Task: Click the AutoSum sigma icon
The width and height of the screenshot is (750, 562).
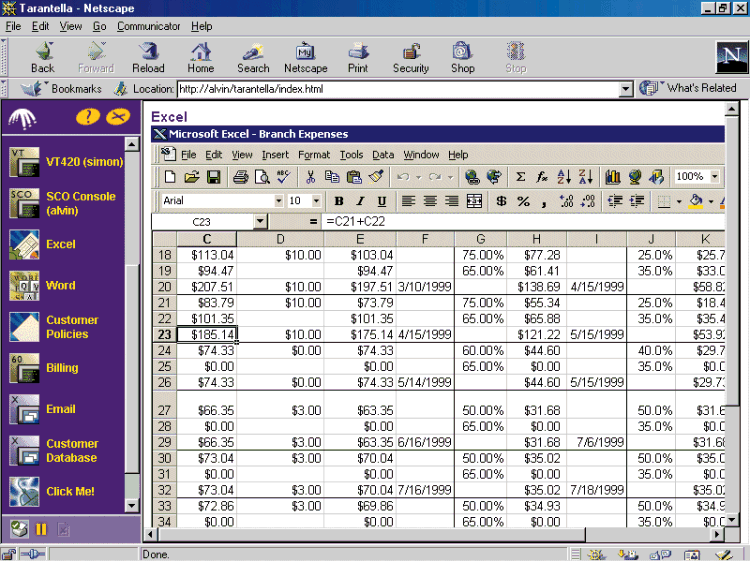Action: pyautogui.click(x=520, y=177)
